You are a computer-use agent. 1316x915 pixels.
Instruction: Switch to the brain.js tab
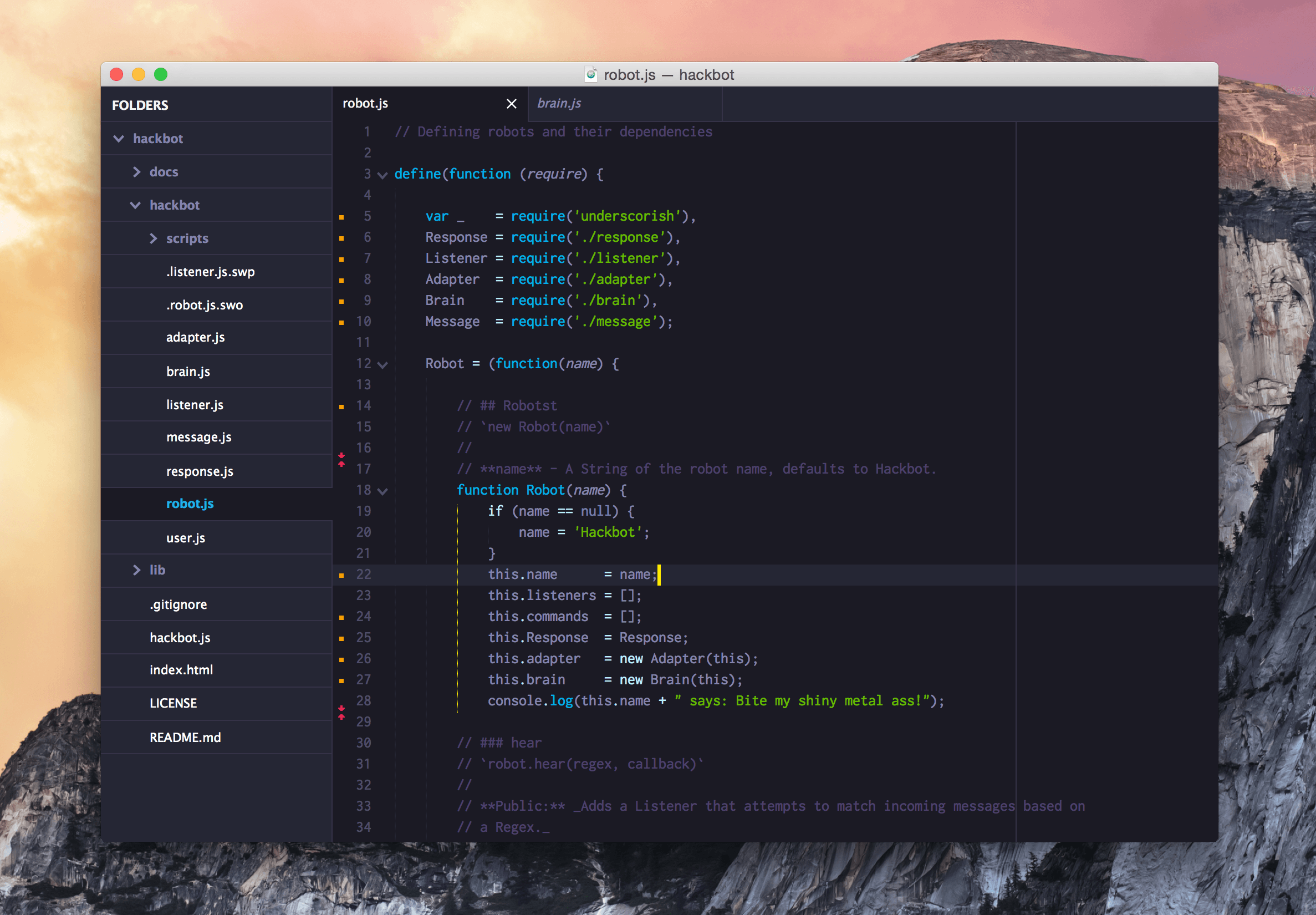tap(559, 104)
